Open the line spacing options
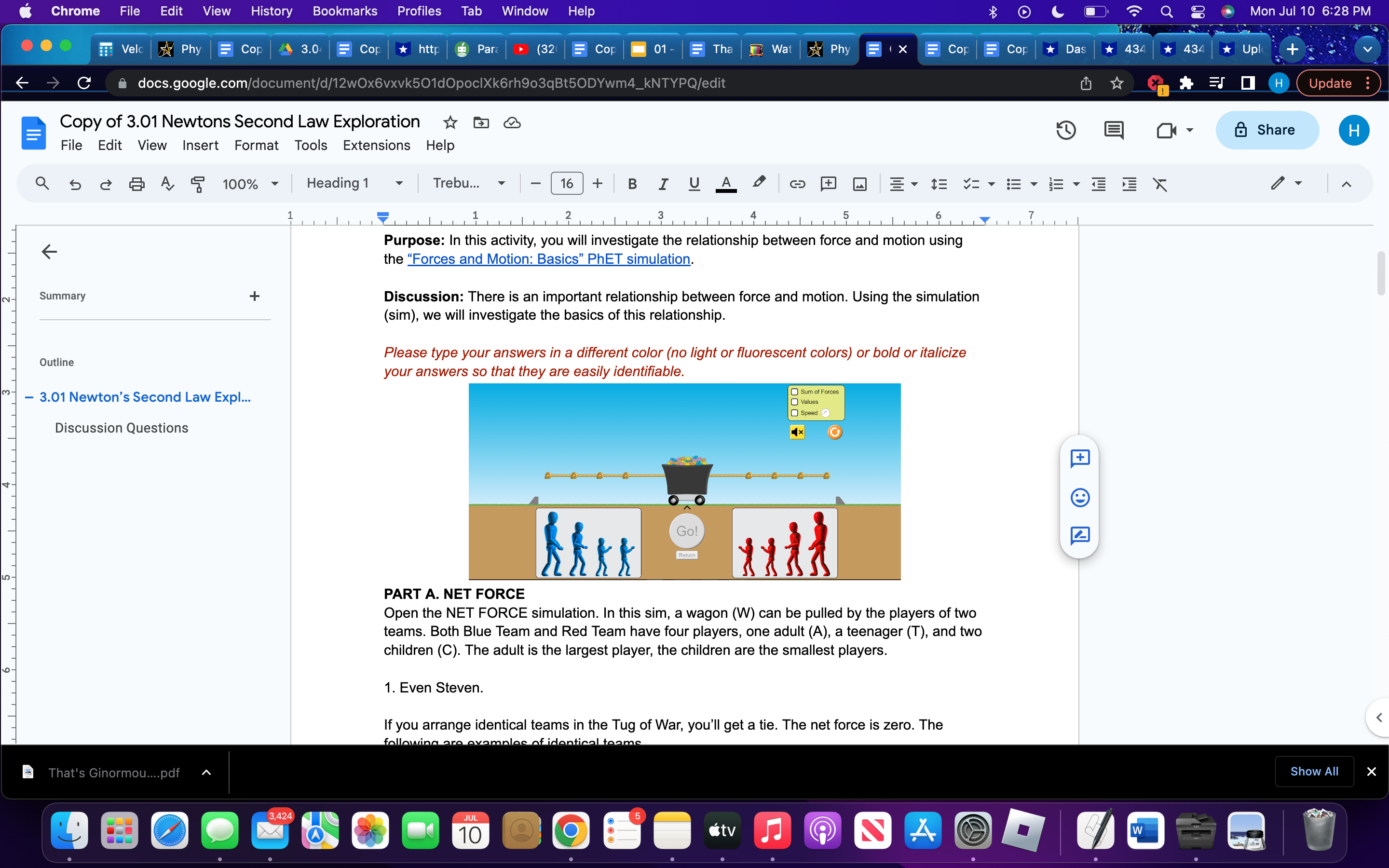Image resolution: width=1389 pixels, height=868 pixels. (x=939, y=184)
